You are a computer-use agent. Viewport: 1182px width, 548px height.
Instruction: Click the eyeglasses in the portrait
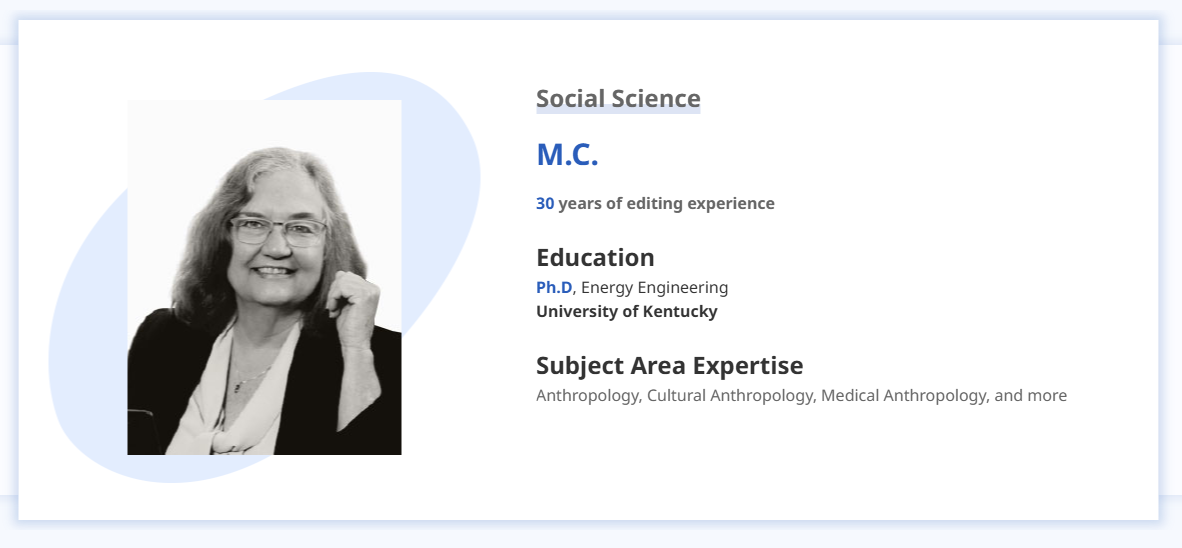click(x=277, y=231)
